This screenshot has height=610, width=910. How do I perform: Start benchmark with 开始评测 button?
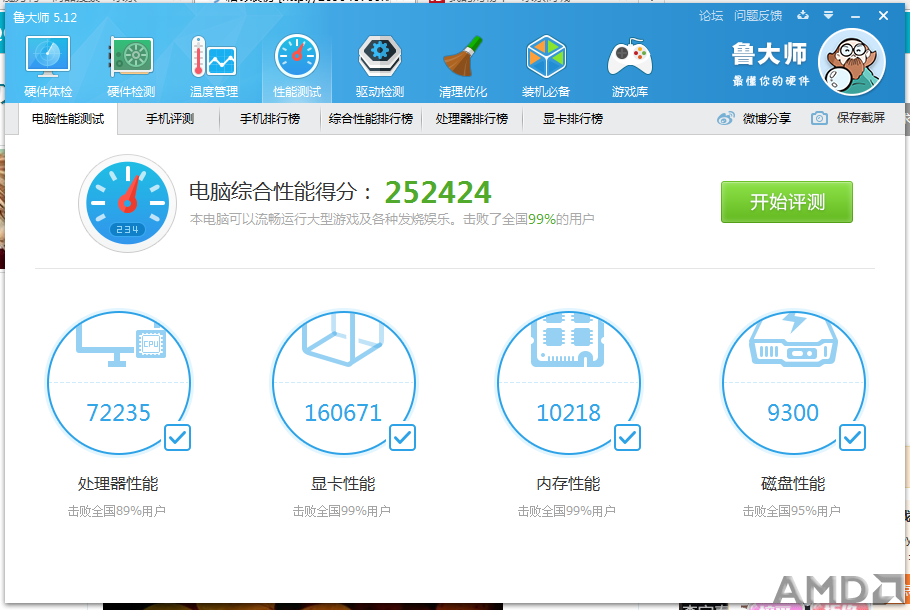point(787,202)
